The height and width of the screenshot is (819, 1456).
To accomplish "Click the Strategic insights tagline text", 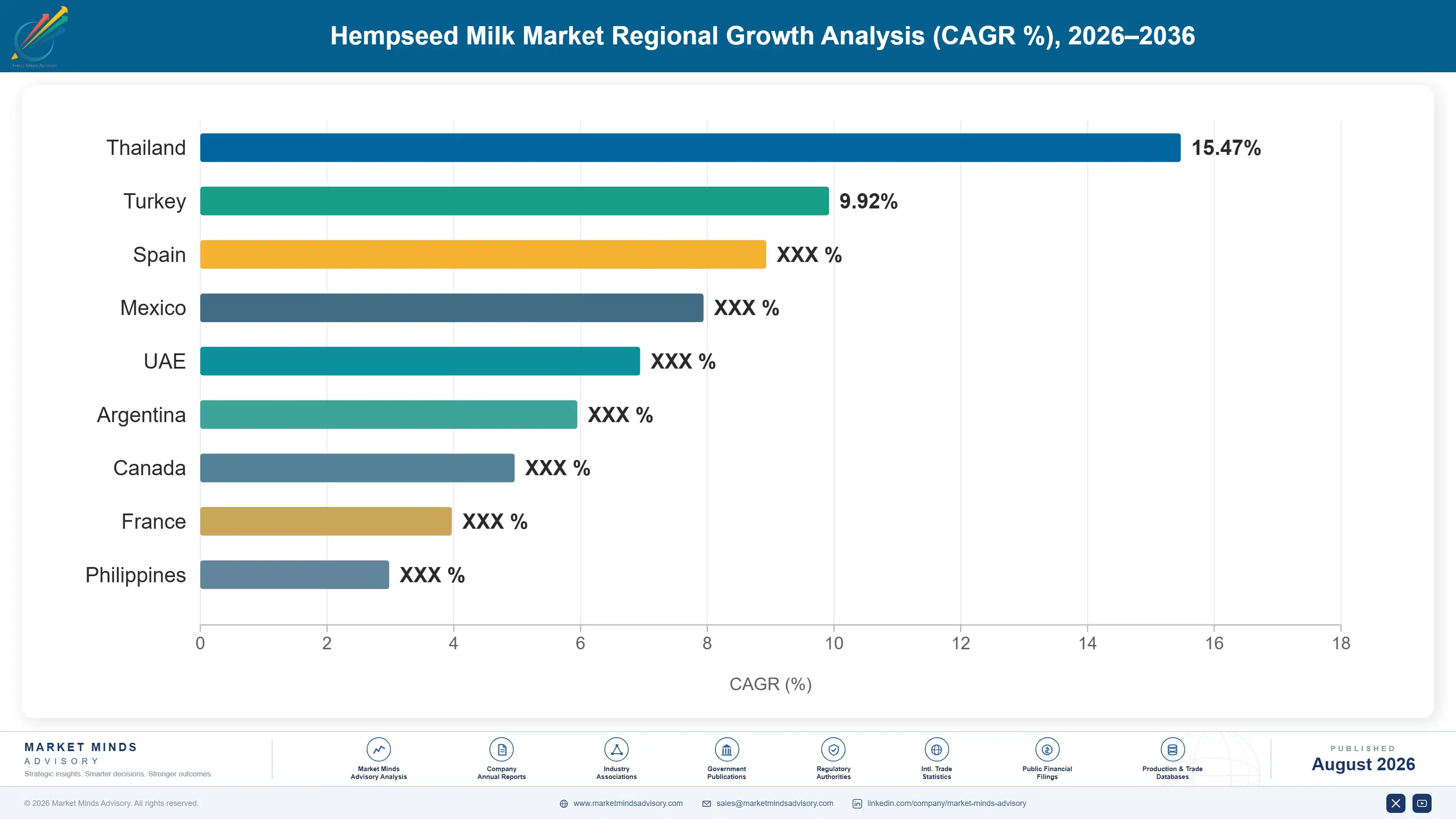I will click(x=118, y=774).
